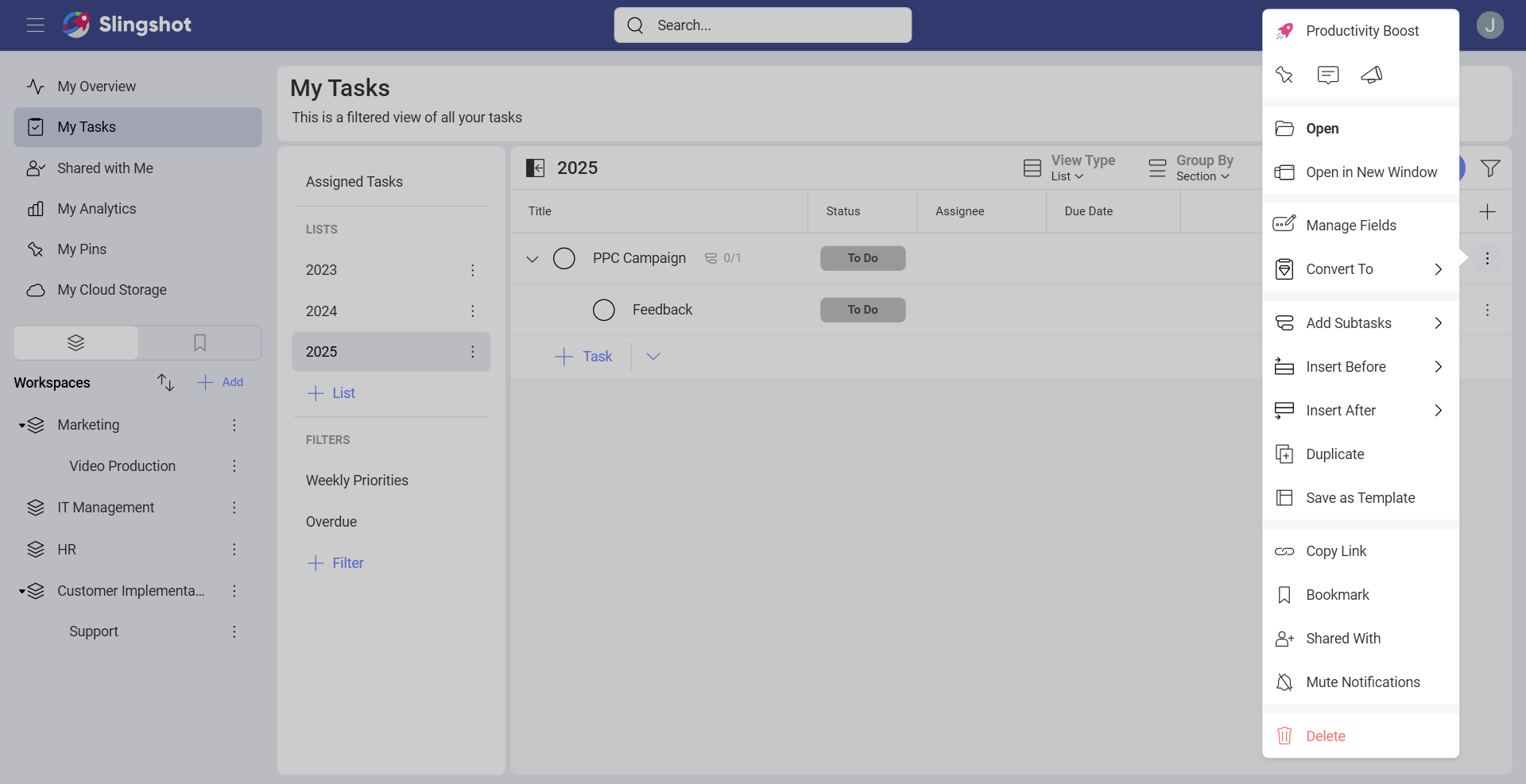The width and height of the screenshot is (1526, 784).
Task: Choose Duplicate from the context menu
Action: [1361, 454]
